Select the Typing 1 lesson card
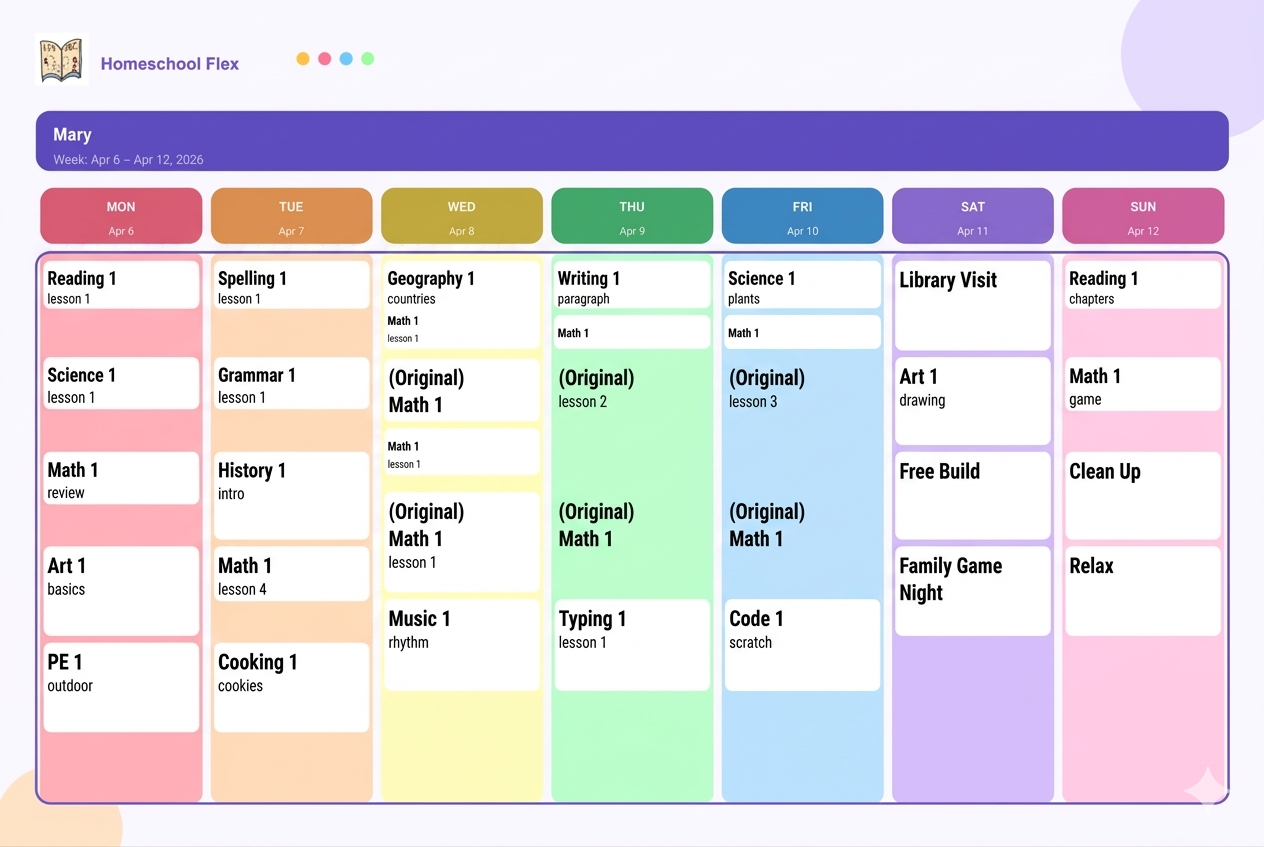1264x847 pixels. click(x=632, y=645)
